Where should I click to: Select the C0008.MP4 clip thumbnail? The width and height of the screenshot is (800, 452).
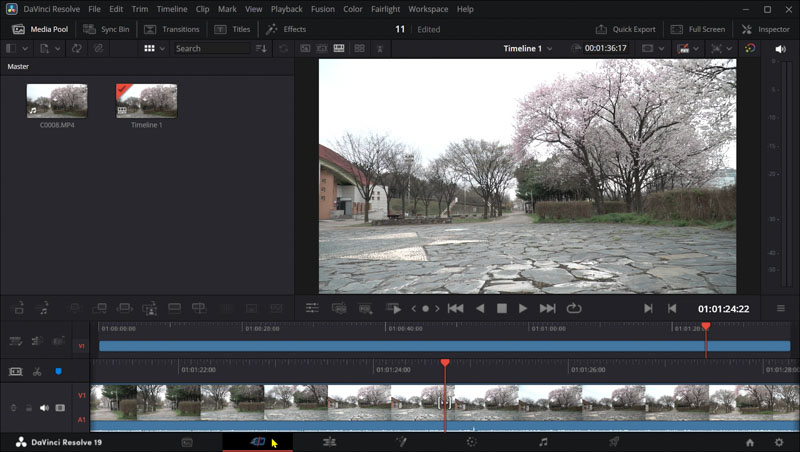point(57,101)
